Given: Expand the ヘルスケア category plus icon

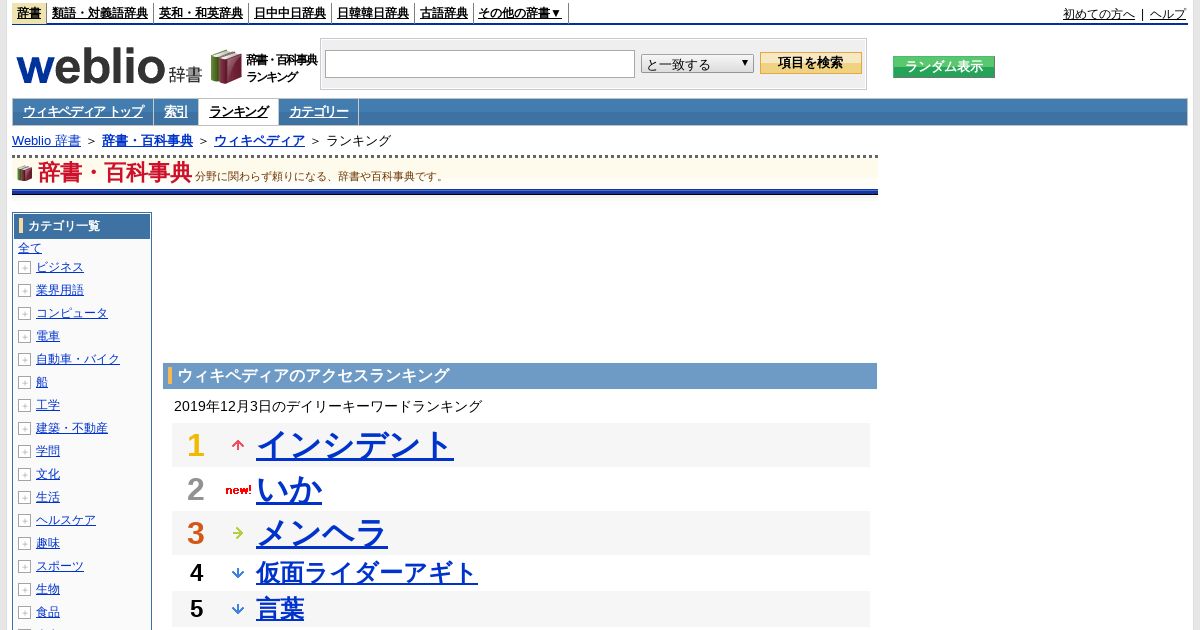Looking at the screenshot, I should point(24,521).
